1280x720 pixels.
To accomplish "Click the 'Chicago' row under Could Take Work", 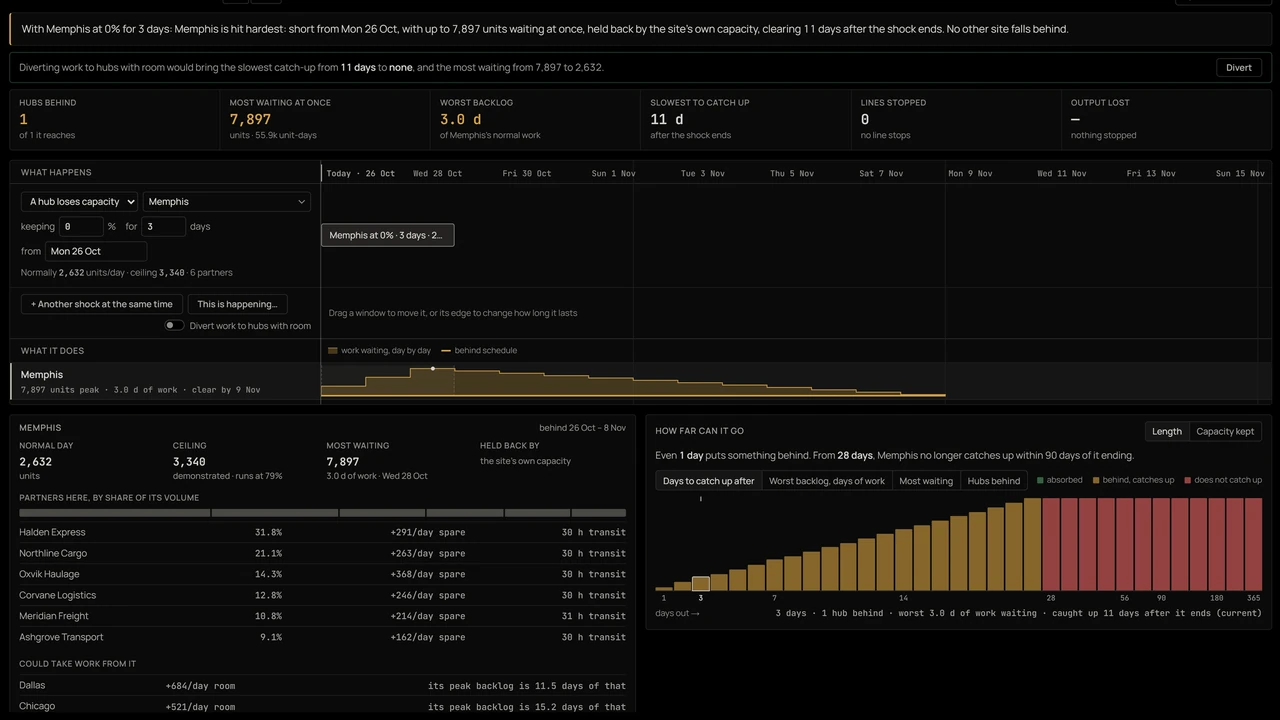I will pos(322,707).
